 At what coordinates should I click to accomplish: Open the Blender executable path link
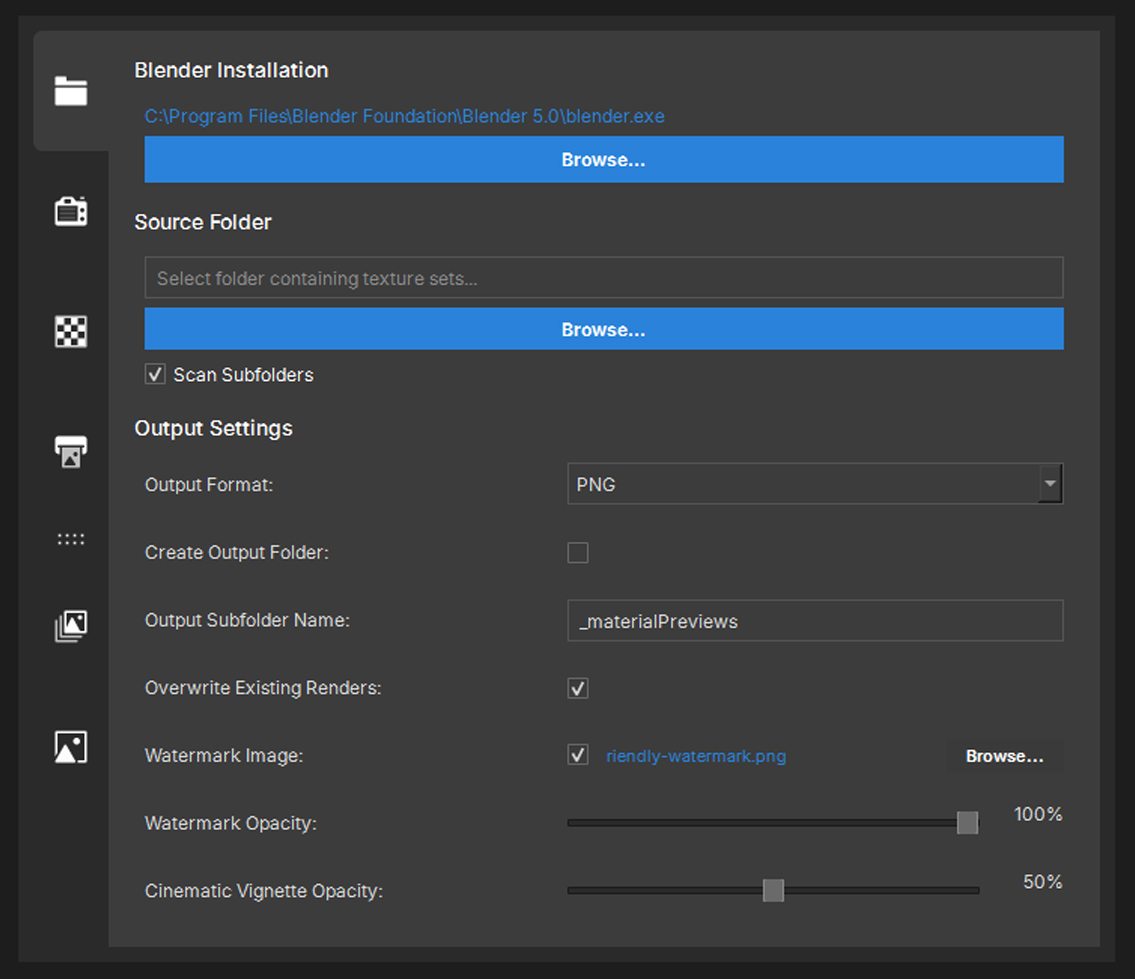(404, 116)
